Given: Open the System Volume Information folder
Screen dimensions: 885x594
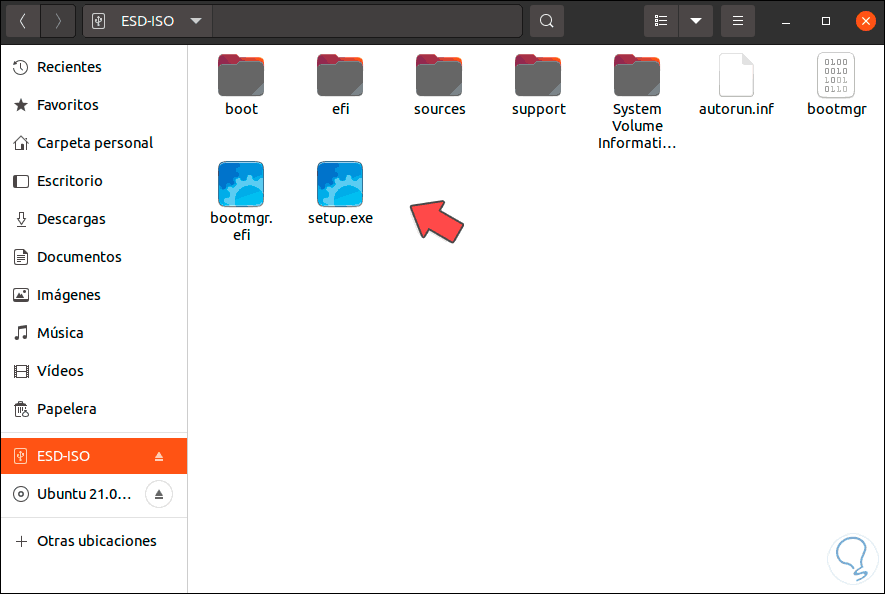Looking at the screenshot, I should coord(637,75).
